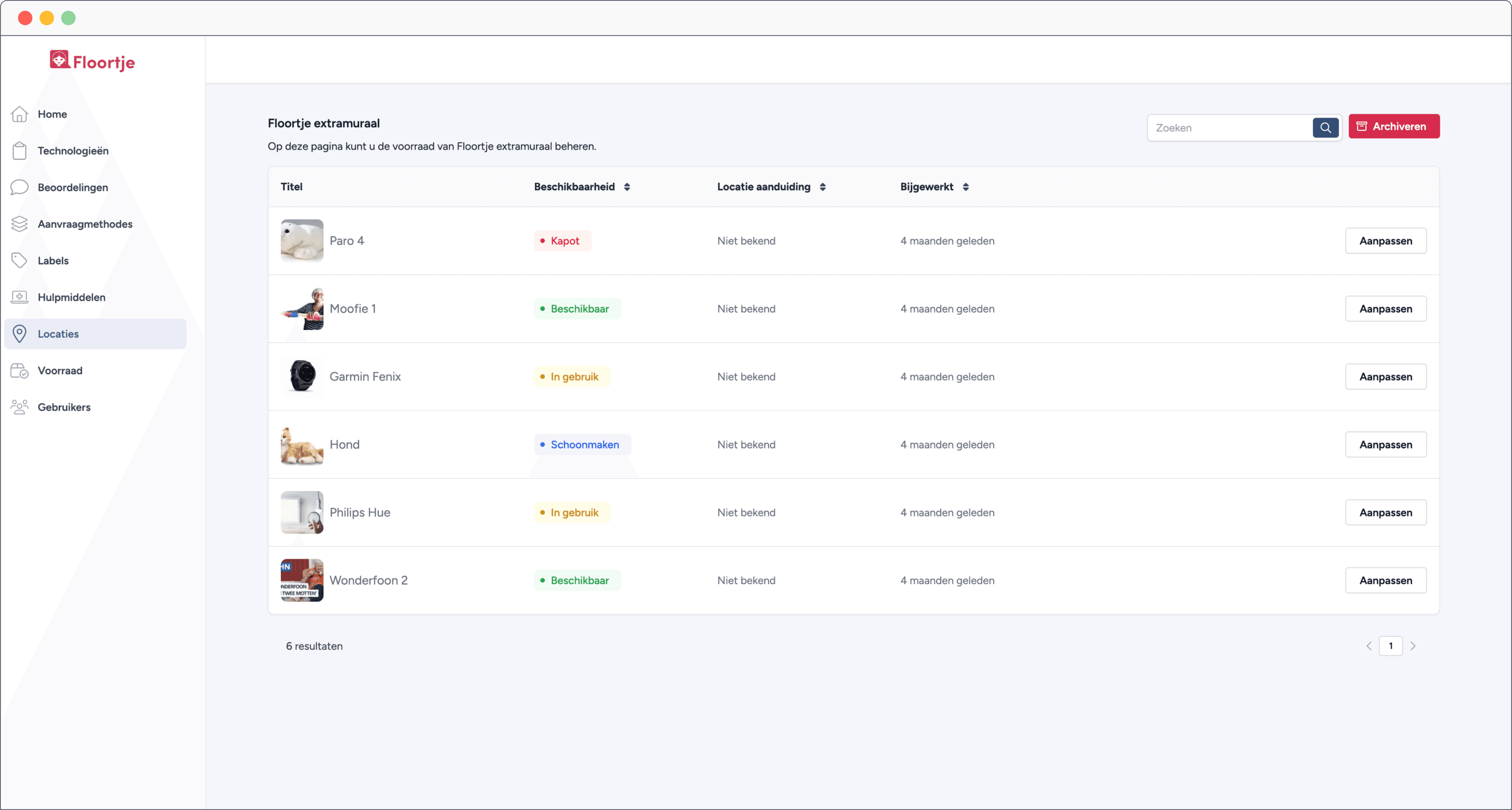This screenshot has height=810, width=1512.
Task: Click the Floortje logo
Action: (92, 61)
